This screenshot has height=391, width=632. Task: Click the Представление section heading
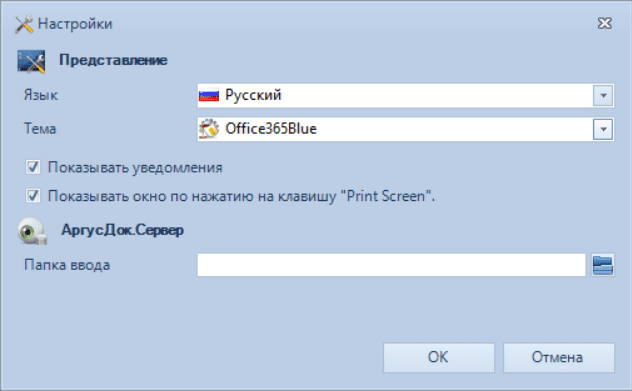[113, 60]
